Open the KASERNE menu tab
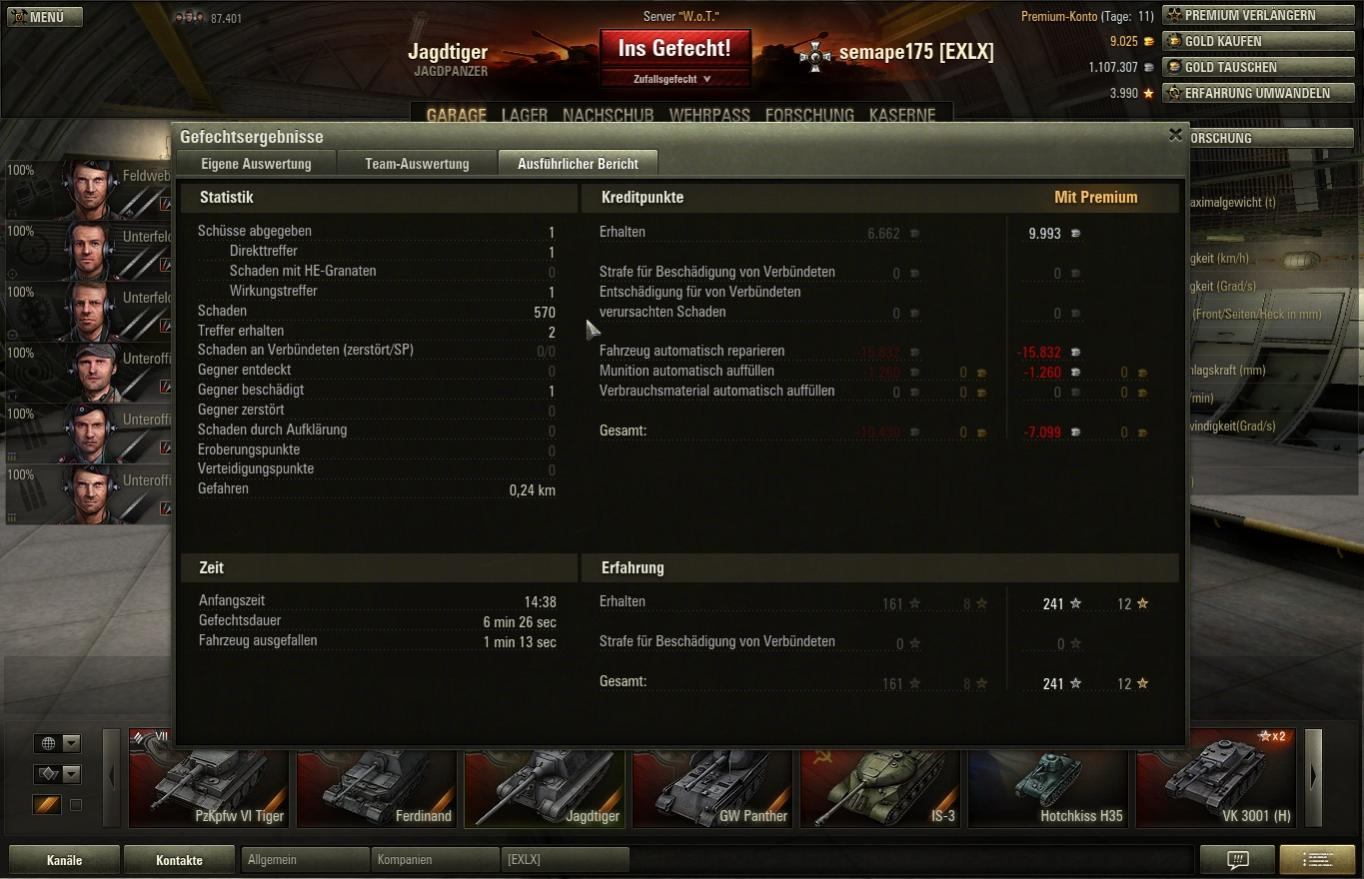The width and height of the screenshot is (1364, 879). (902, 115)
